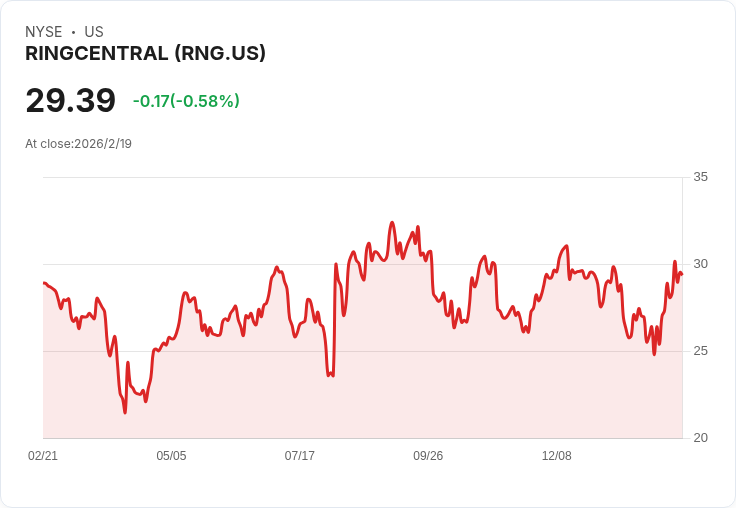The width and height of the screenshot is (736, 508).
Task: Click the lowest dip of the price line
Action: pos(125,411)
